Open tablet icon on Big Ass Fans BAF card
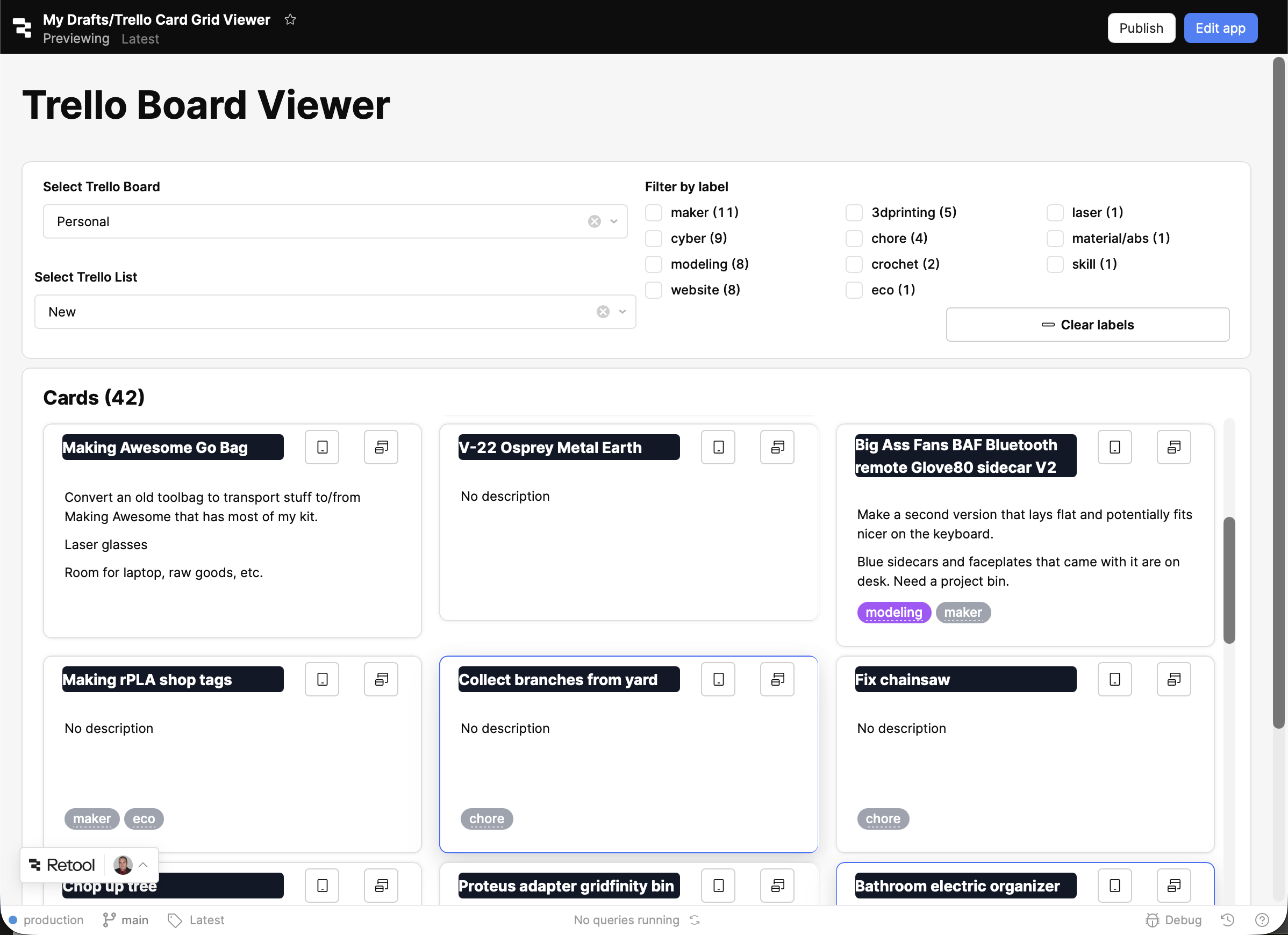 click(1115, 447)
